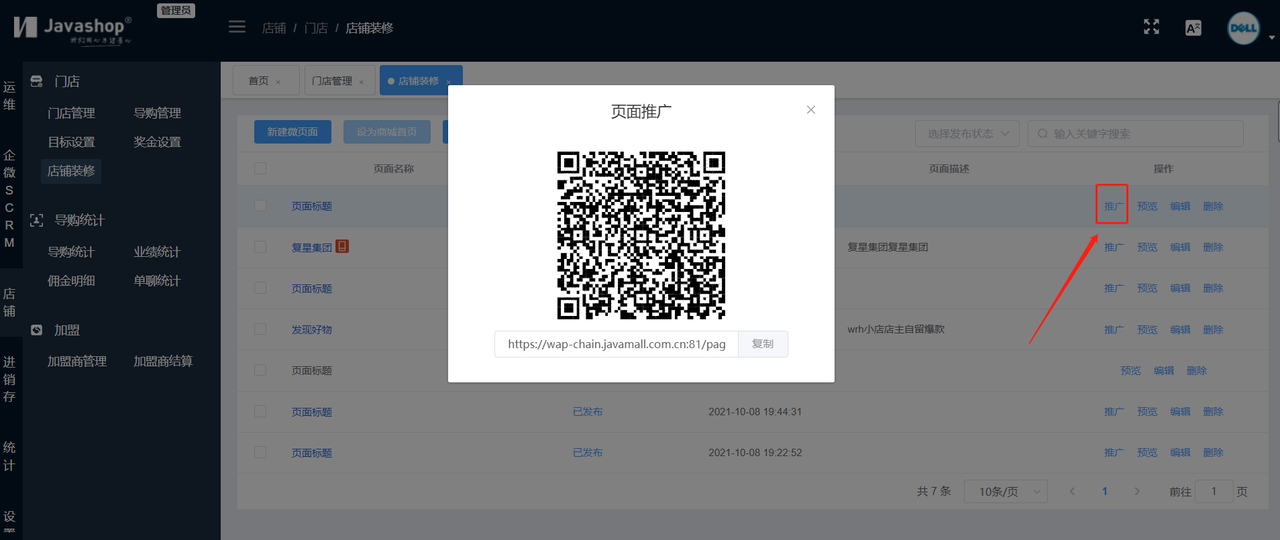Check the box for the 19:44:31 row
The height and width of the screenshot is (540, 1280).
coord(261,411)
